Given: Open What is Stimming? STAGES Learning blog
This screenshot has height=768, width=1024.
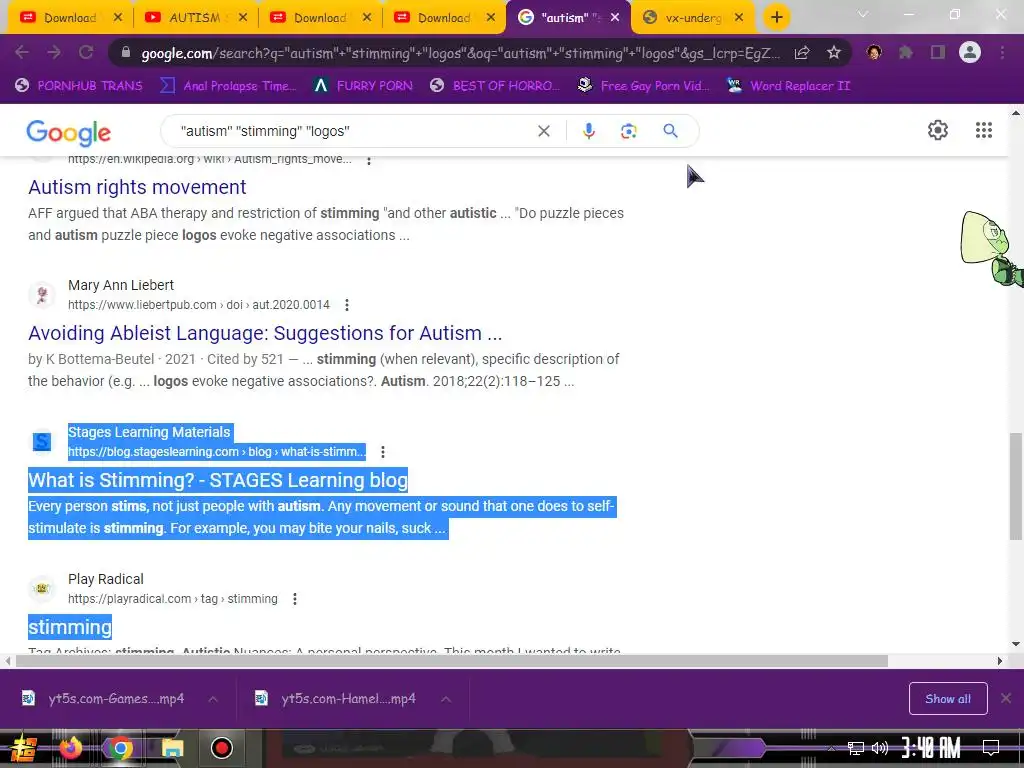Looking at the screenshot, I should (x=218, y=480).
